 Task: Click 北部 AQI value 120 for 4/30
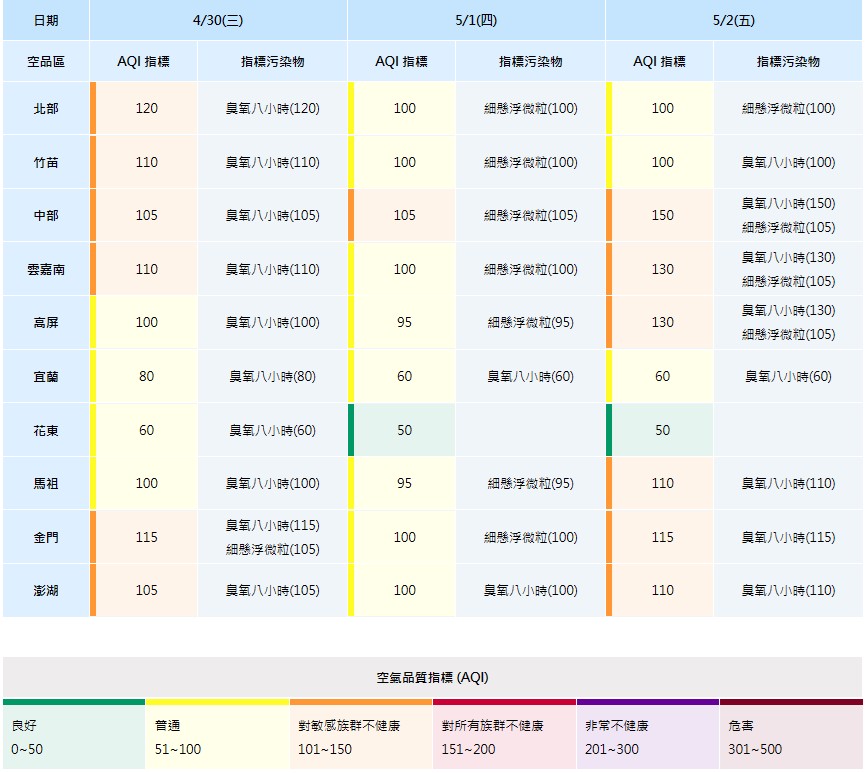click(x=146, y=108)
